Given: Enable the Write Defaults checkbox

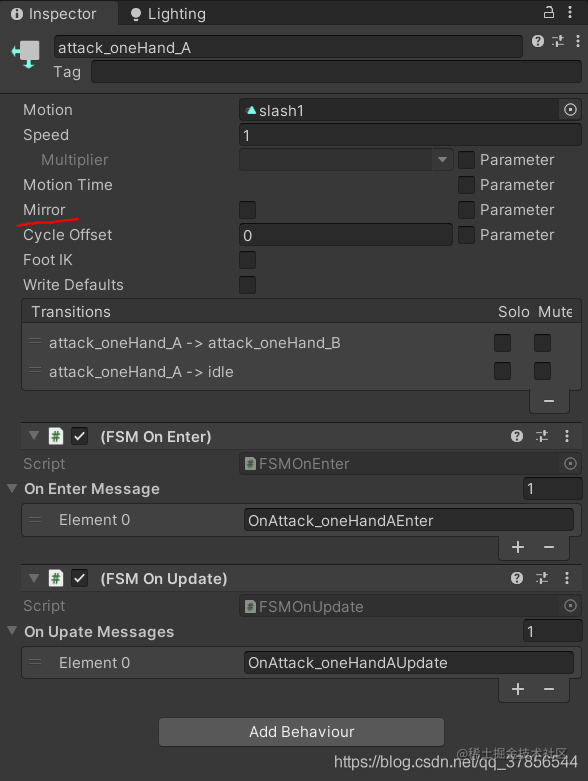Looking at the screenshot, I should click(x=247, y=285).
